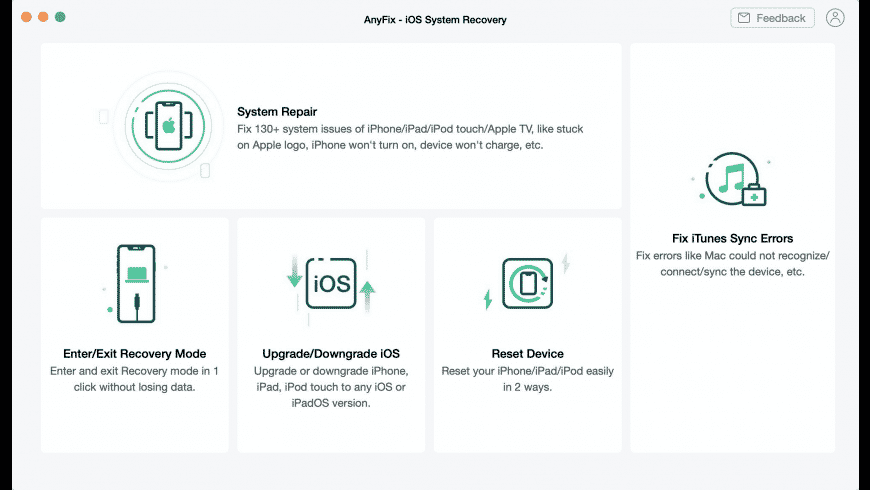
Task: Click the 'Fix 130+ system issues' description
Action: 410,137
